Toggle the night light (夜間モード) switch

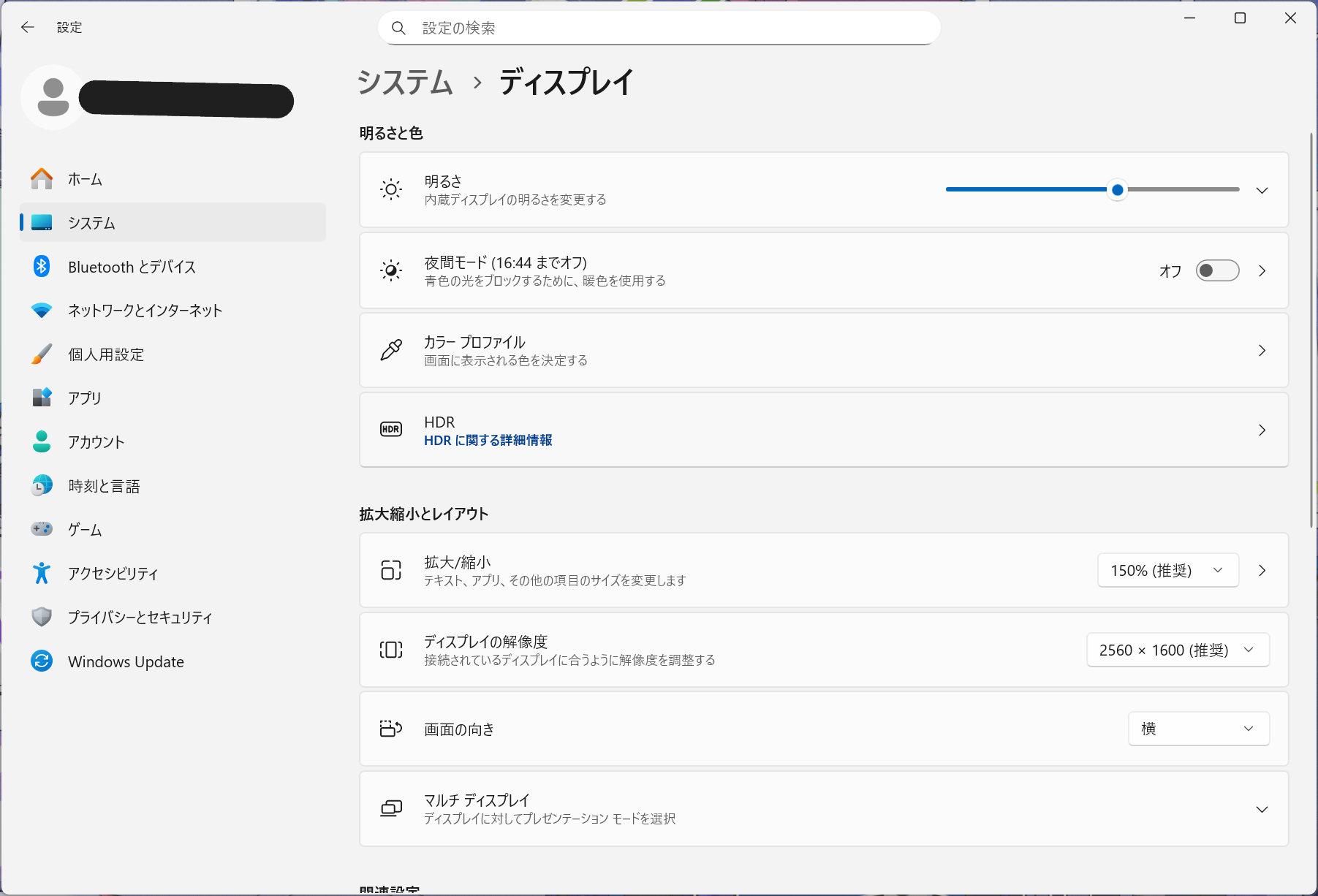(1217, 271)
